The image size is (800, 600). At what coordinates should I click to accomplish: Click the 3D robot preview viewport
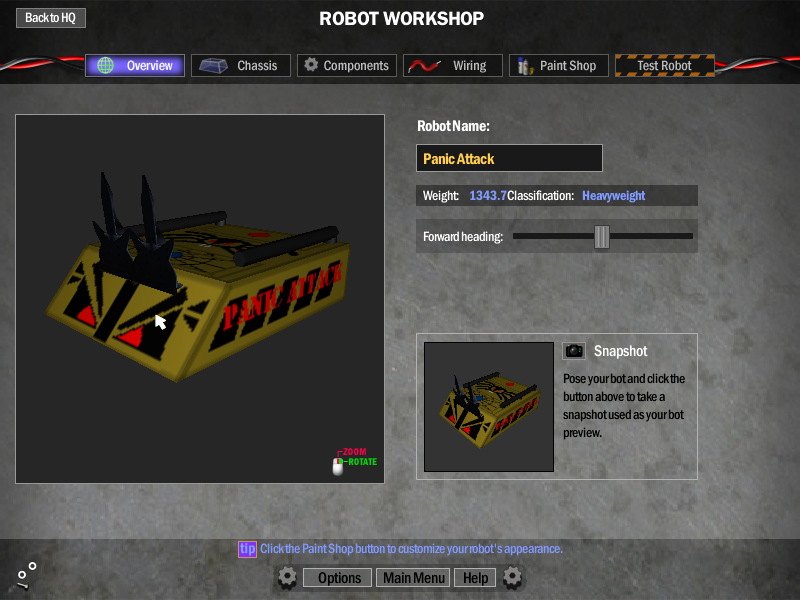(200, 298)
